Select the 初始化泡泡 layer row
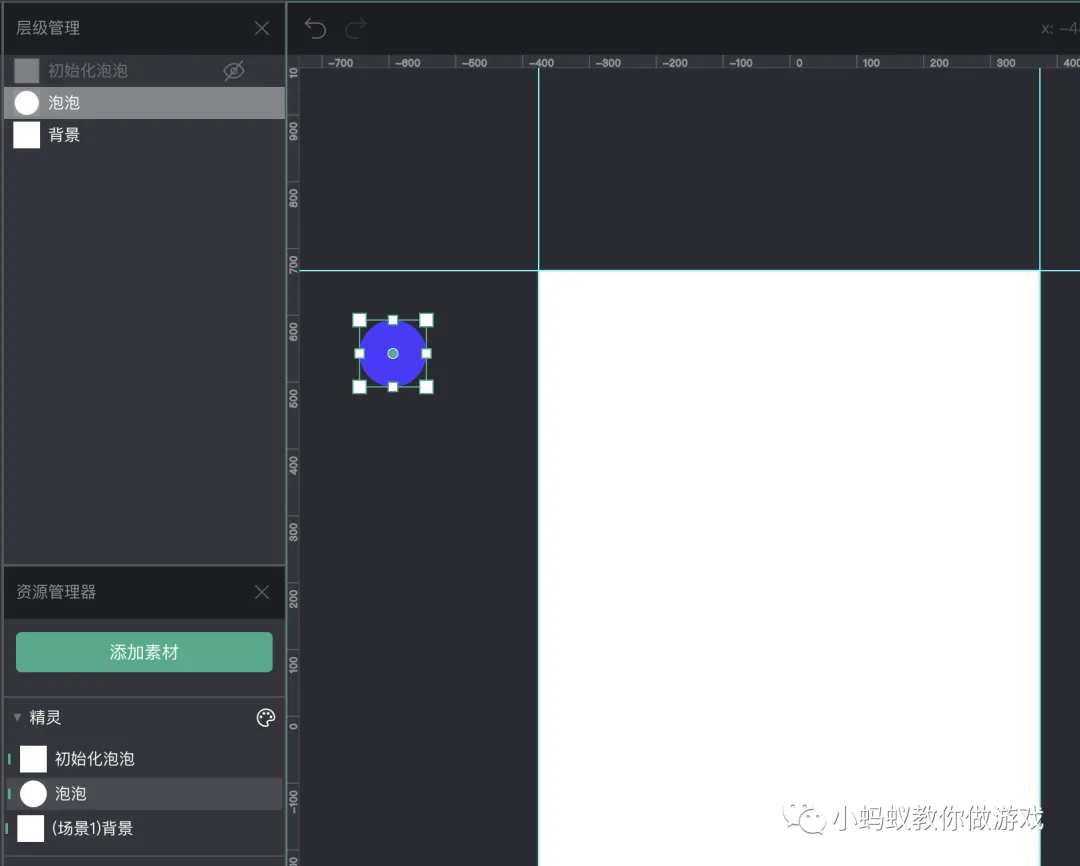1080x866 pixels. (145, 70)
